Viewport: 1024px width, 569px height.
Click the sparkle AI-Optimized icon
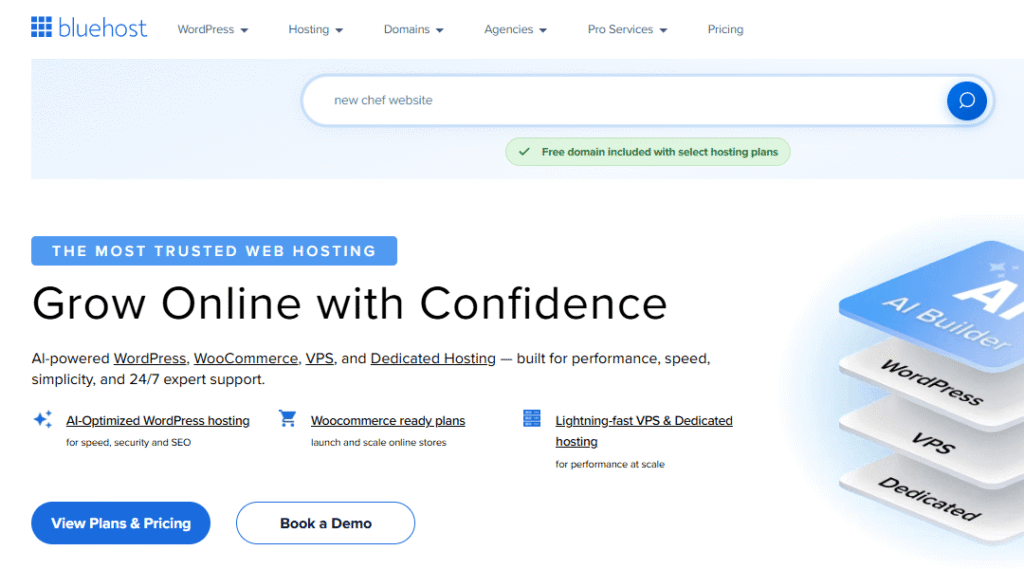point(42,419)
